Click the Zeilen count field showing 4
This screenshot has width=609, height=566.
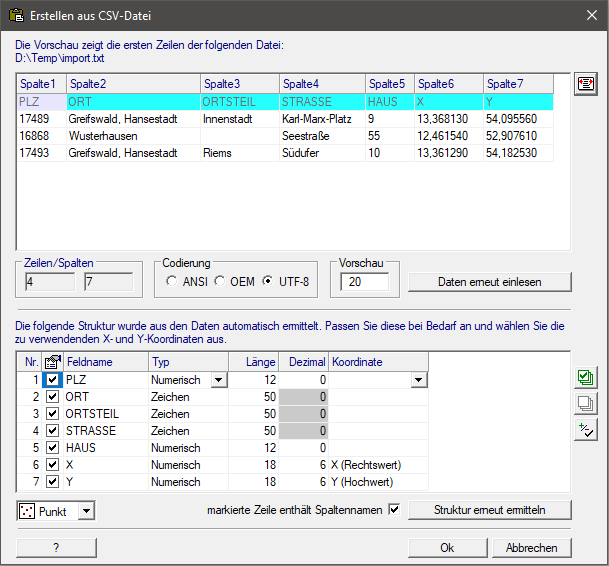50,282
